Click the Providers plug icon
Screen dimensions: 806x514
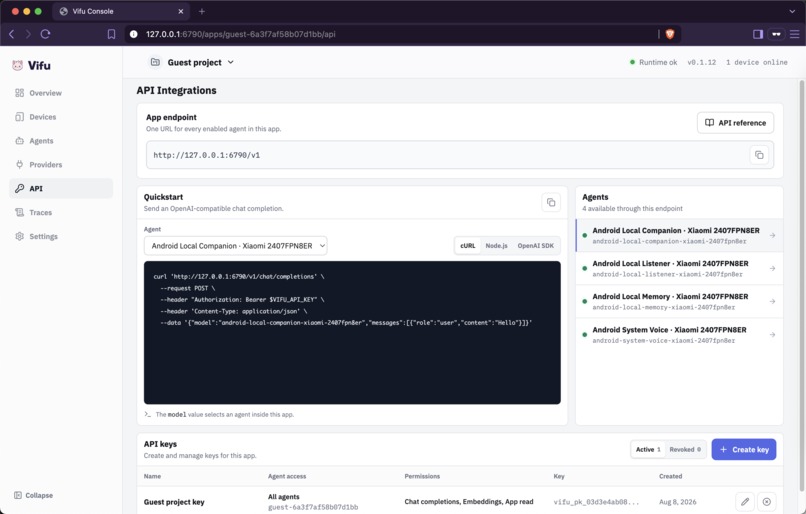20,164
